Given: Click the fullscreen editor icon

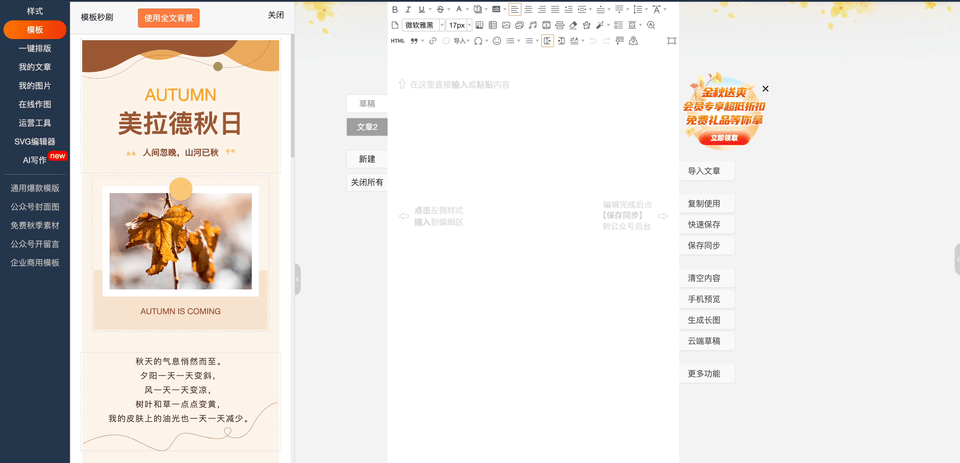Looking at the screenshot, I should click(671, 41).
